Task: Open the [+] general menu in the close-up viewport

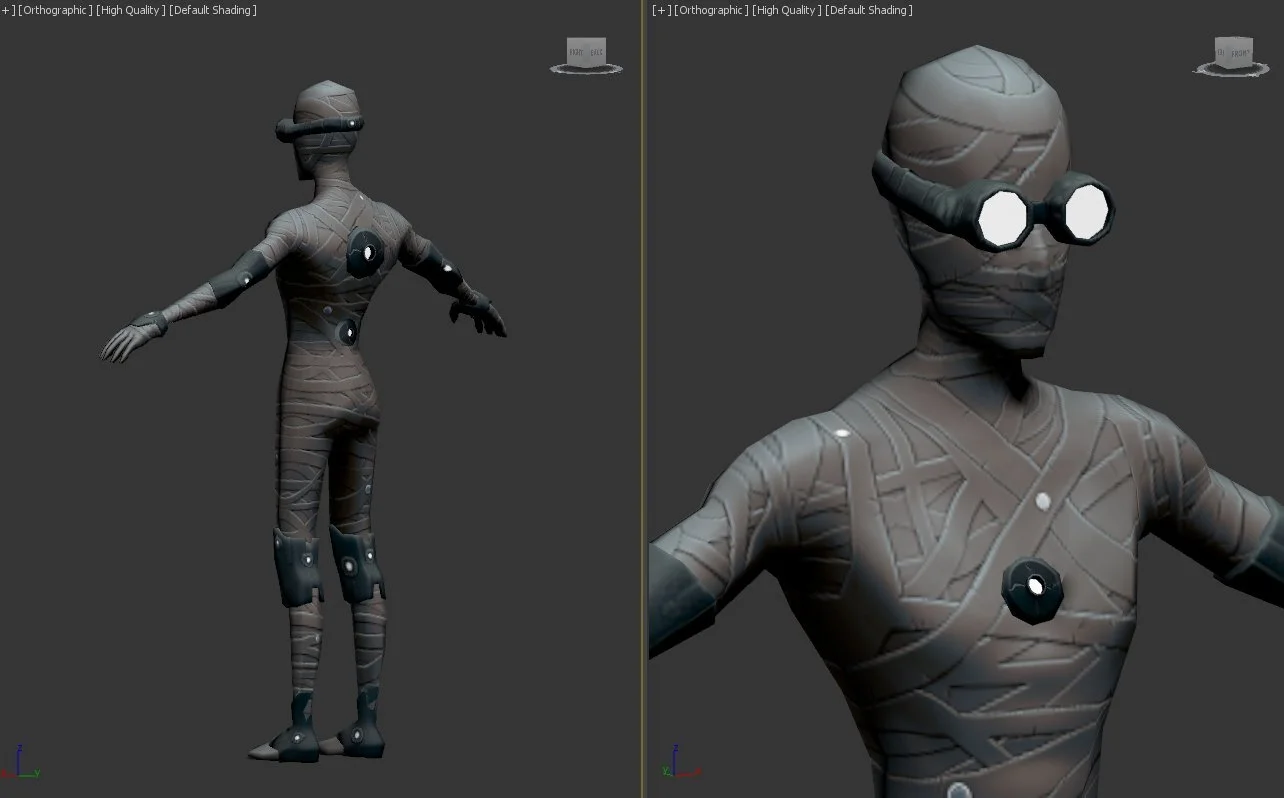Action: coord(661,10)
